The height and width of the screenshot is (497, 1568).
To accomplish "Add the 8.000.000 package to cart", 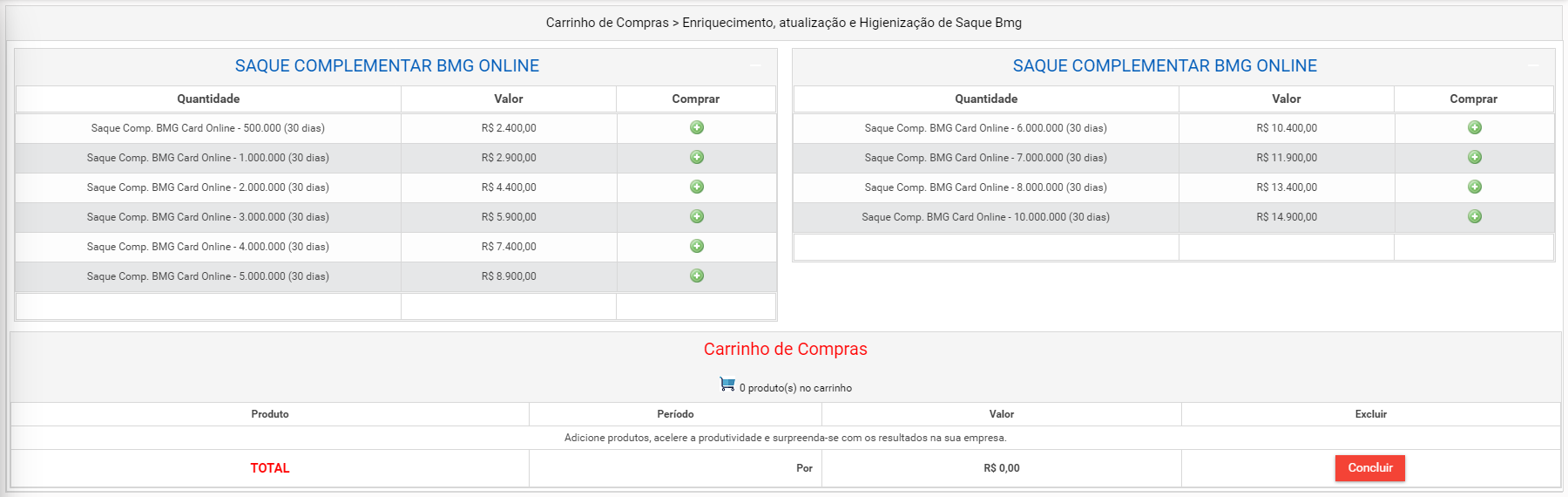I will tap(1475, 187).
